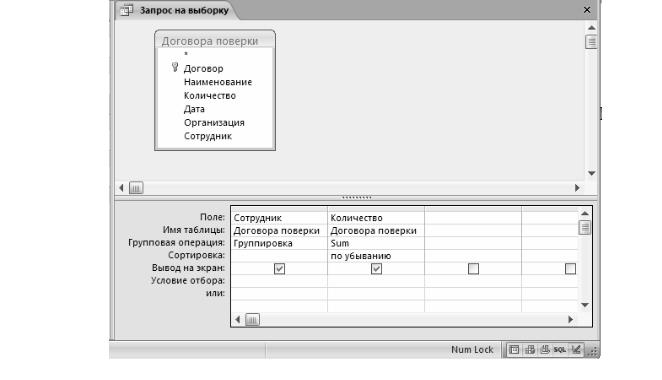Open SQL view from status bar
662x380 pixels.
[559, 350]
